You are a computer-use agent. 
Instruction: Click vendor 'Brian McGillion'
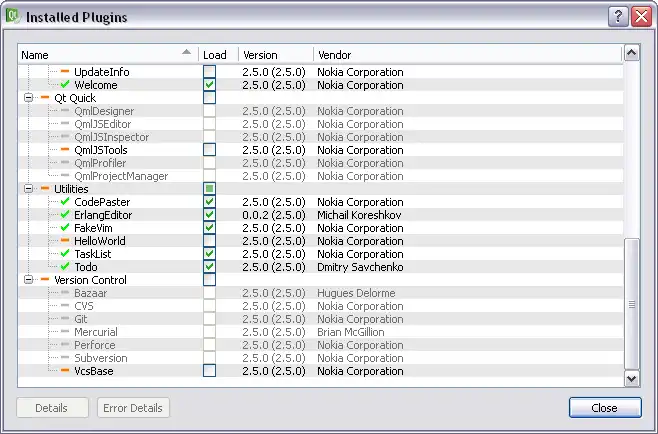click(351, 332)
